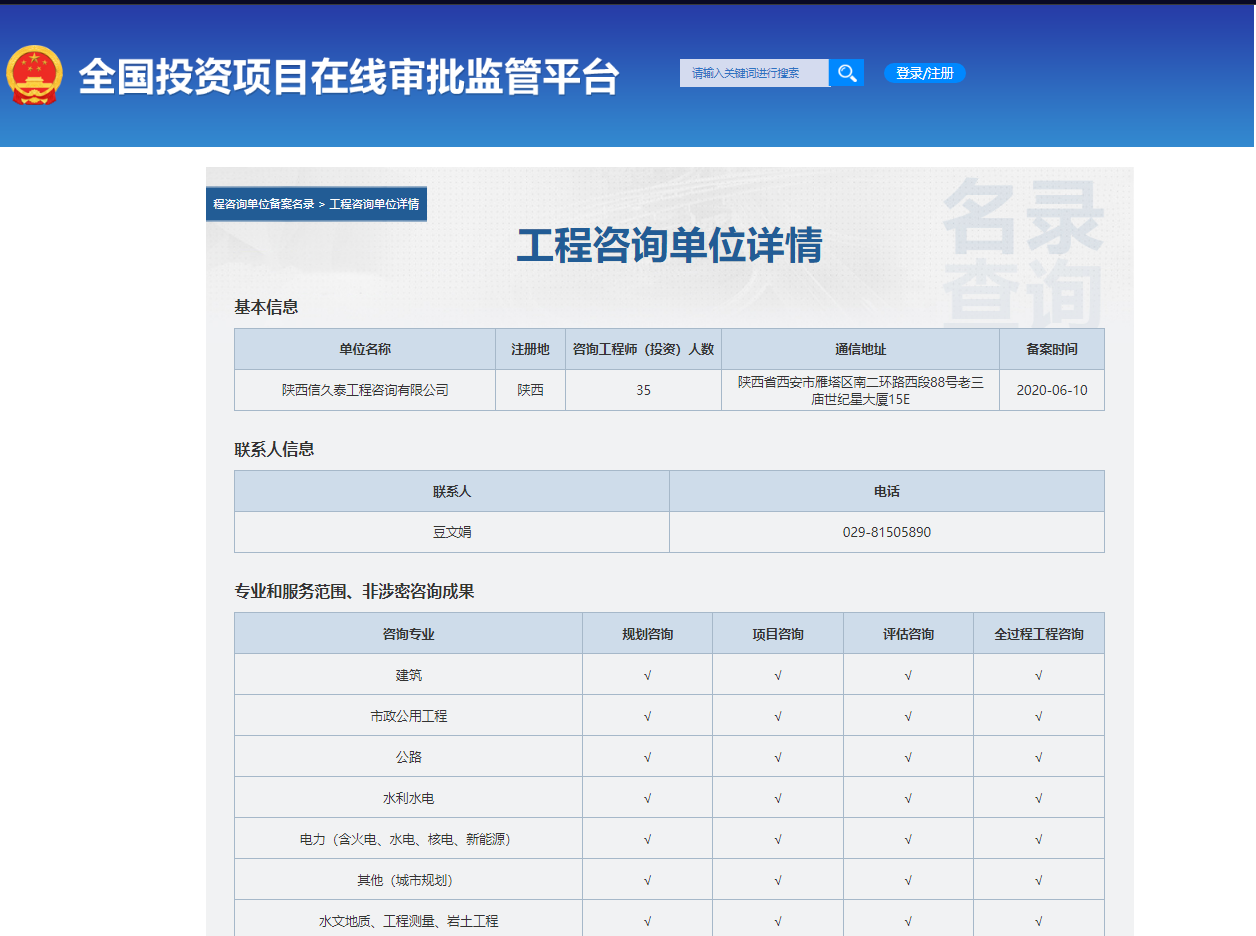Toggle 全过程工程咨询 checkmark for 水利水电
Screen dimensions: 1256x936
point(1038,797)
